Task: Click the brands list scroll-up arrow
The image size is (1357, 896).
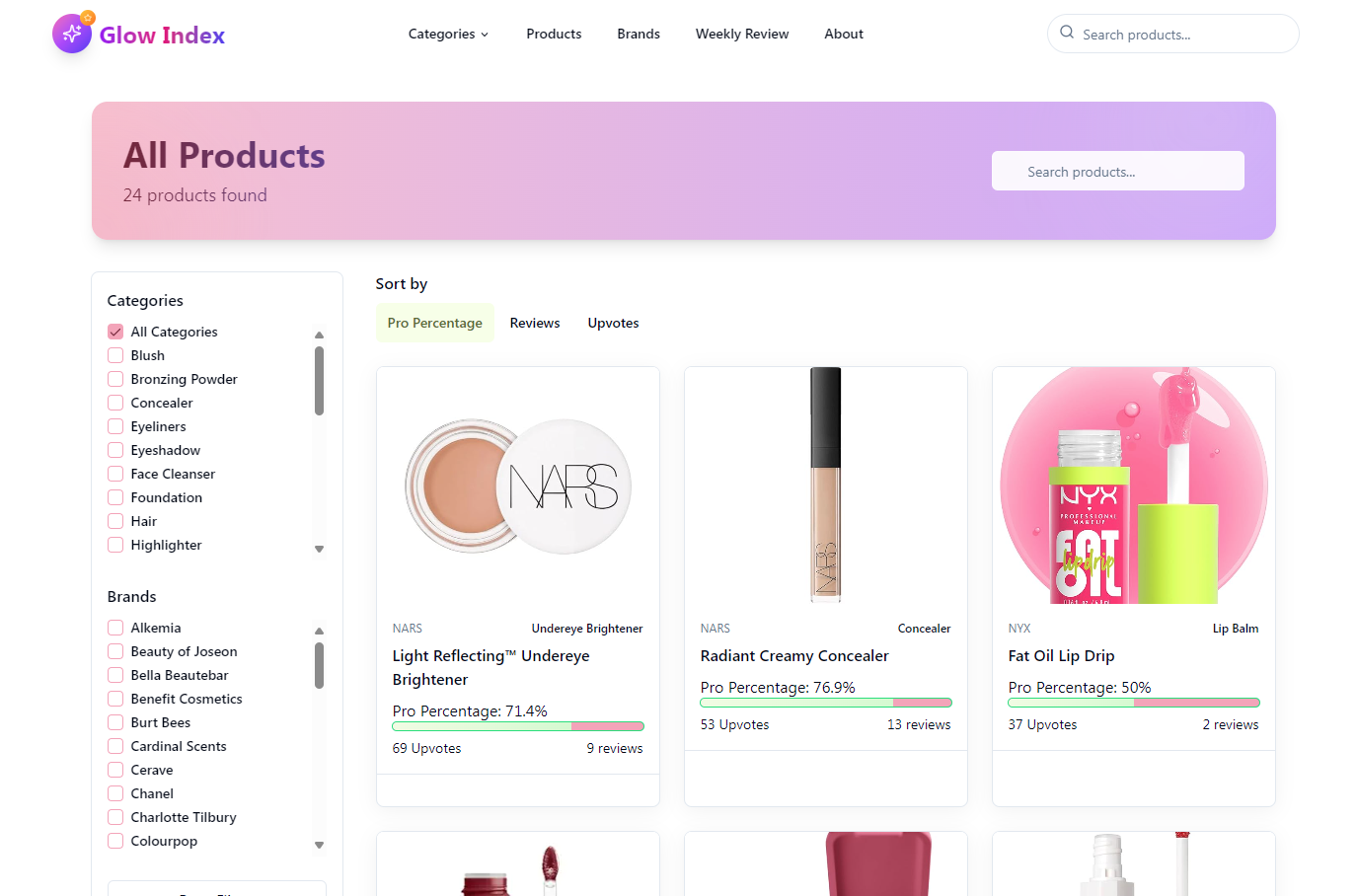Action: tap(319, 631)
